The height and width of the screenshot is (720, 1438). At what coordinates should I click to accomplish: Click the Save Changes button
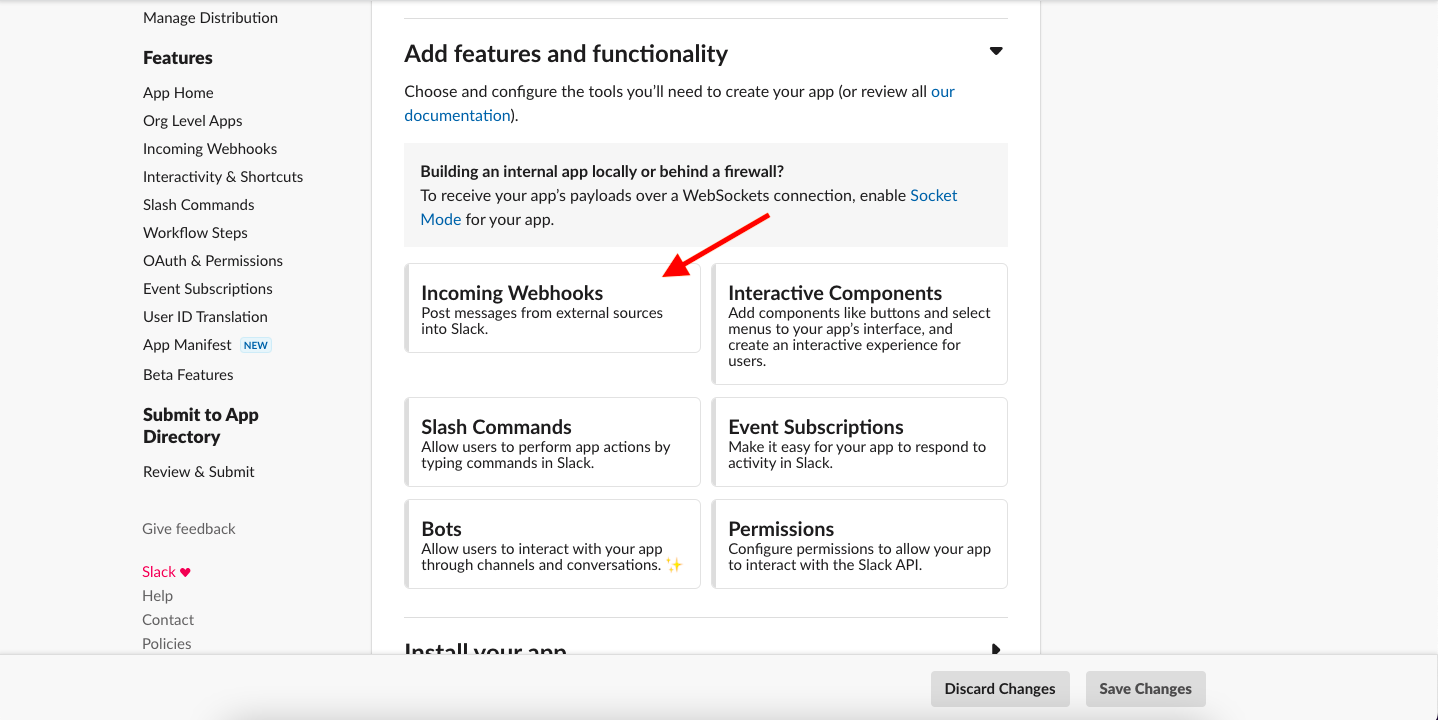[1145, 689]
